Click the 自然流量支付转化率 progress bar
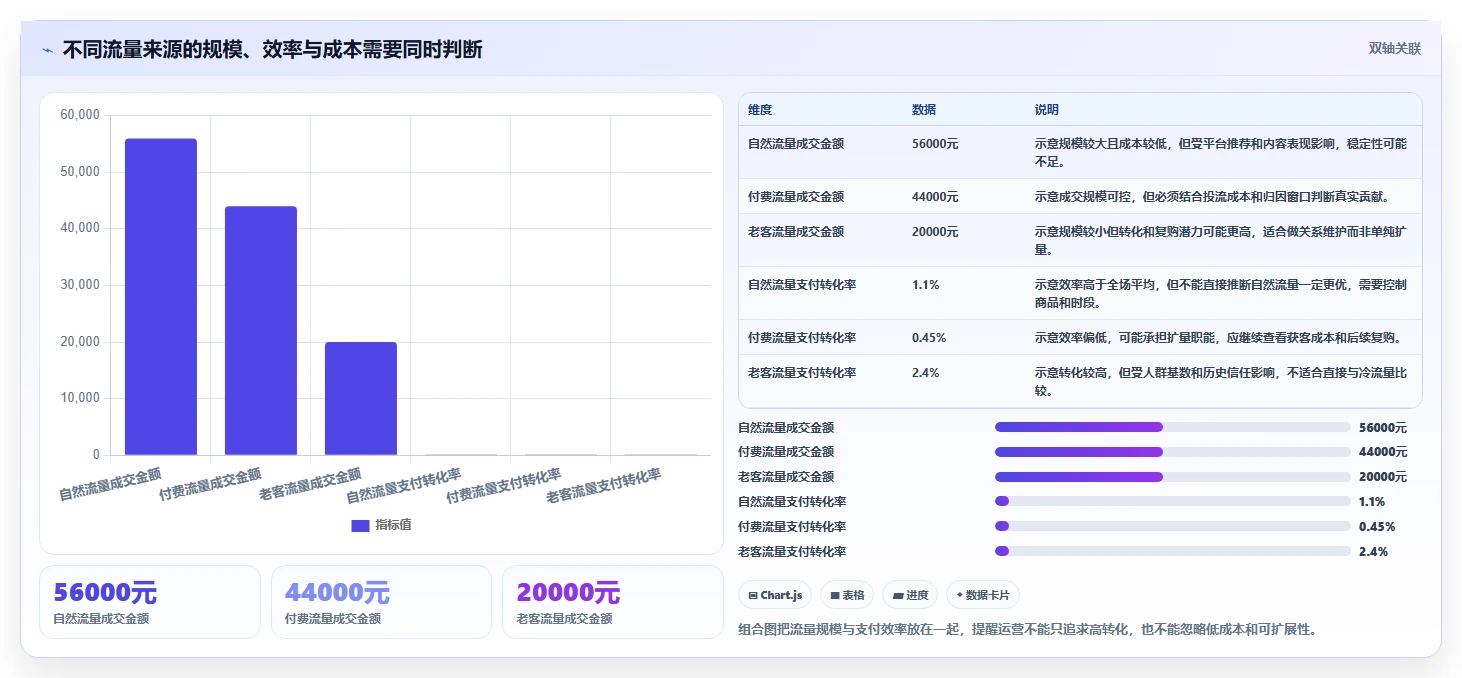The height and width of the screenshot is (678, 1462). (x=1172, y=501)
